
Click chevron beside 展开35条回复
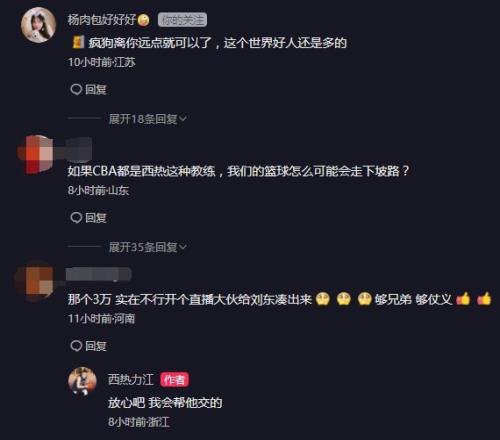(x=183, y=247)
